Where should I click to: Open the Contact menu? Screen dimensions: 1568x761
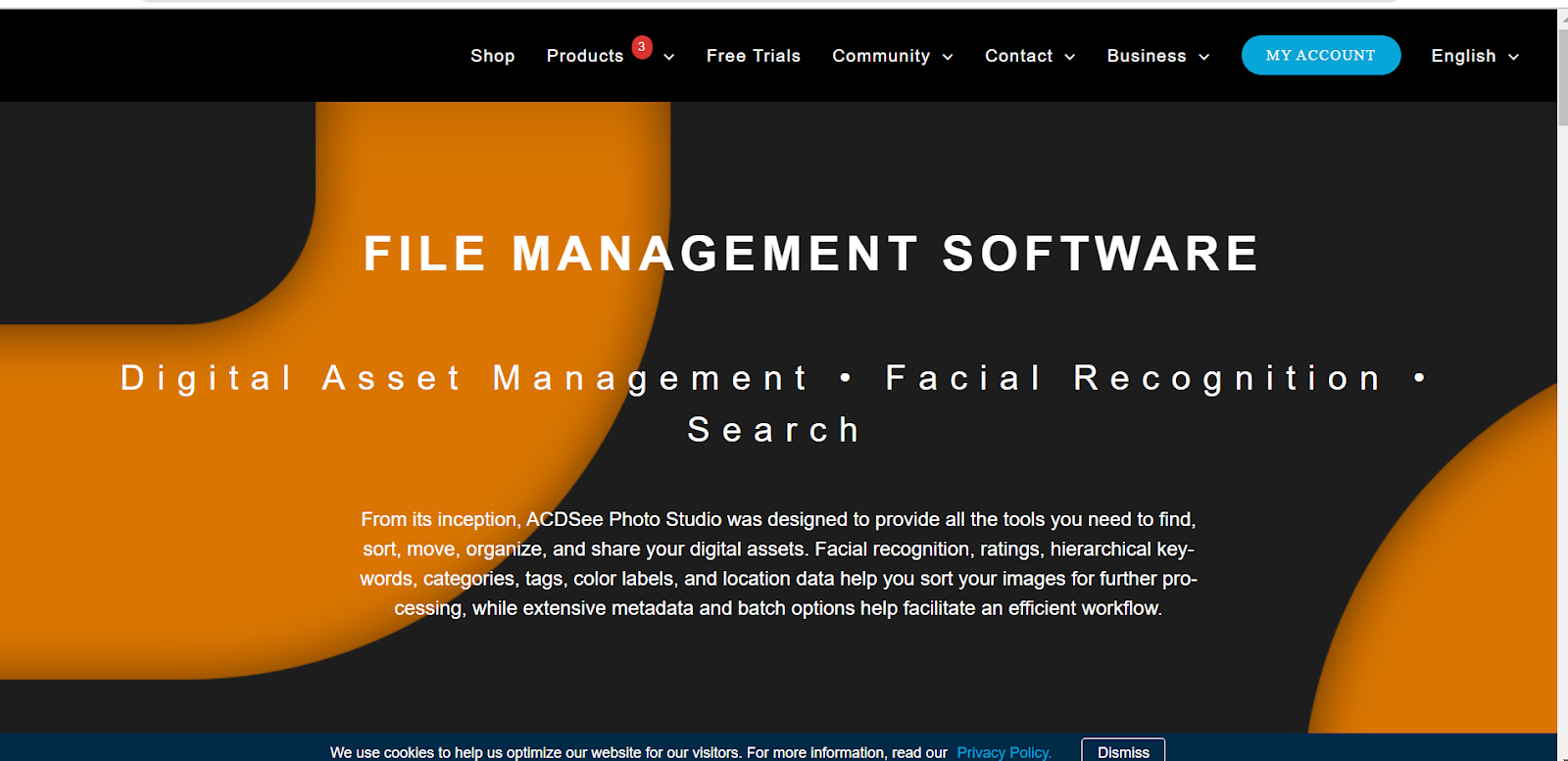pos(1018,56)
